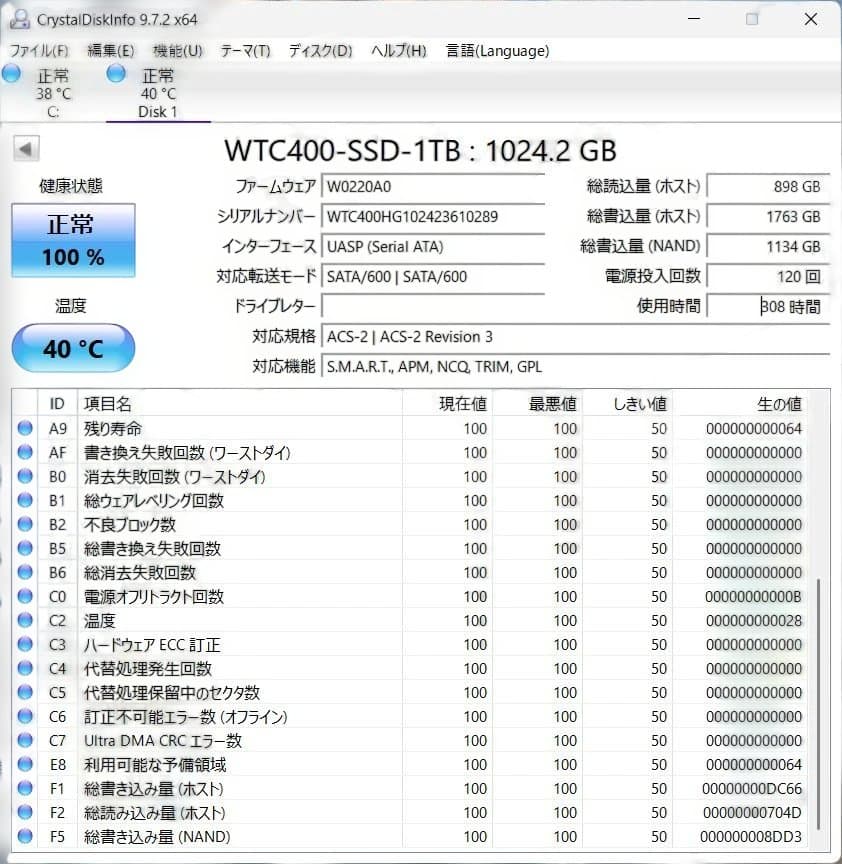Click the status dot for C0 電源オフリトラクト回数
Screen dimensions: 842x864
[25, 596]
